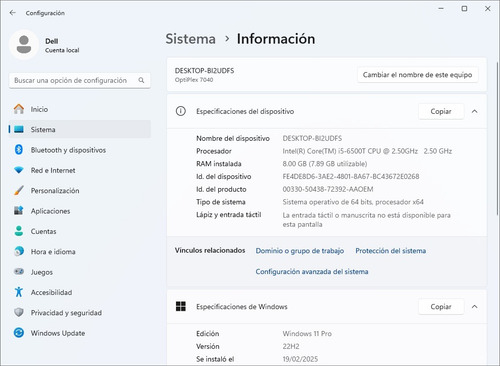This screenshot has width=500, height=366.
Task: Open Aplicaciones settings
Action: point(80,211)
